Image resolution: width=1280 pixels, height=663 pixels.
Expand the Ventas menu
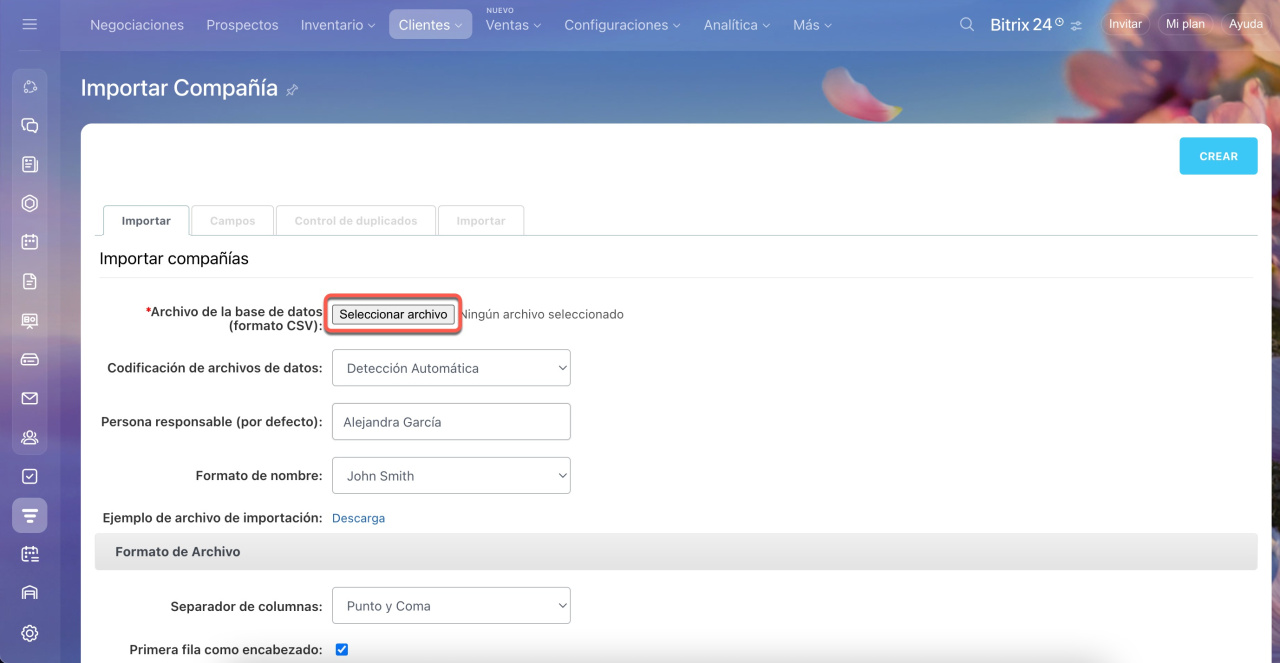point(513,25)
